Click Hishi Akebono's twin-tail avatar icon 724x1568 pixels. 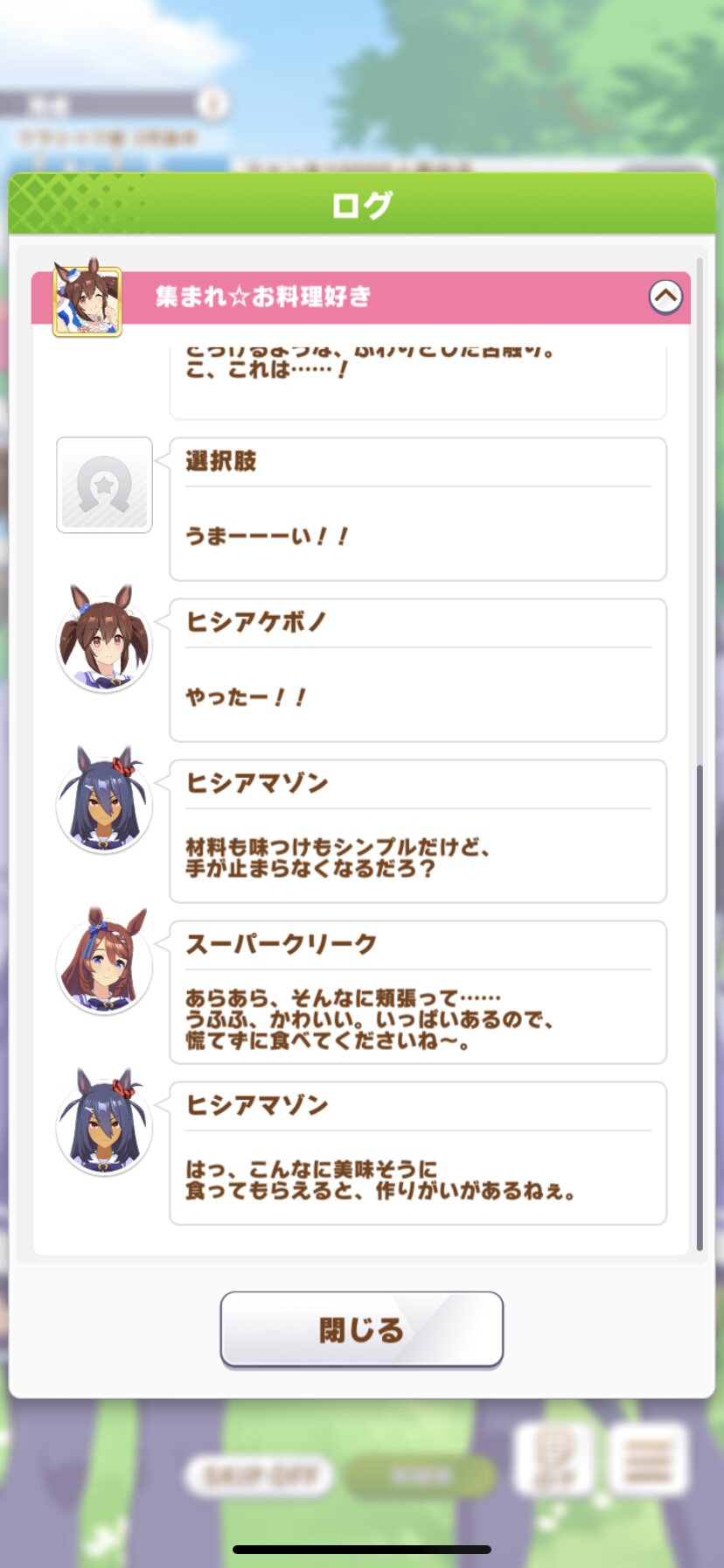point(104,639)
